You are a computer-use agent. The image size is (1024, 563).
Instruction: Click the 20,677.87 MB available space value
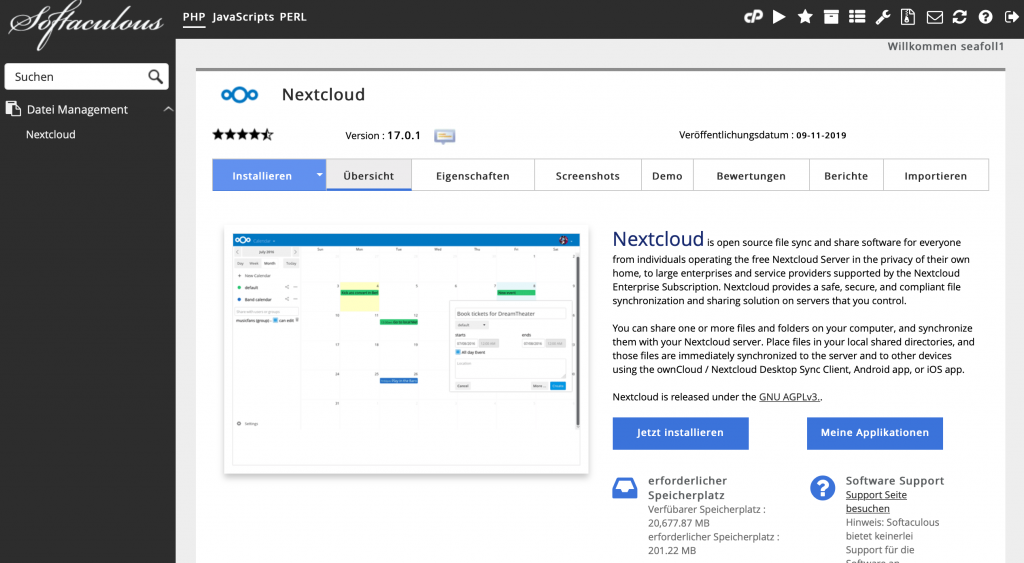(679, 523)
